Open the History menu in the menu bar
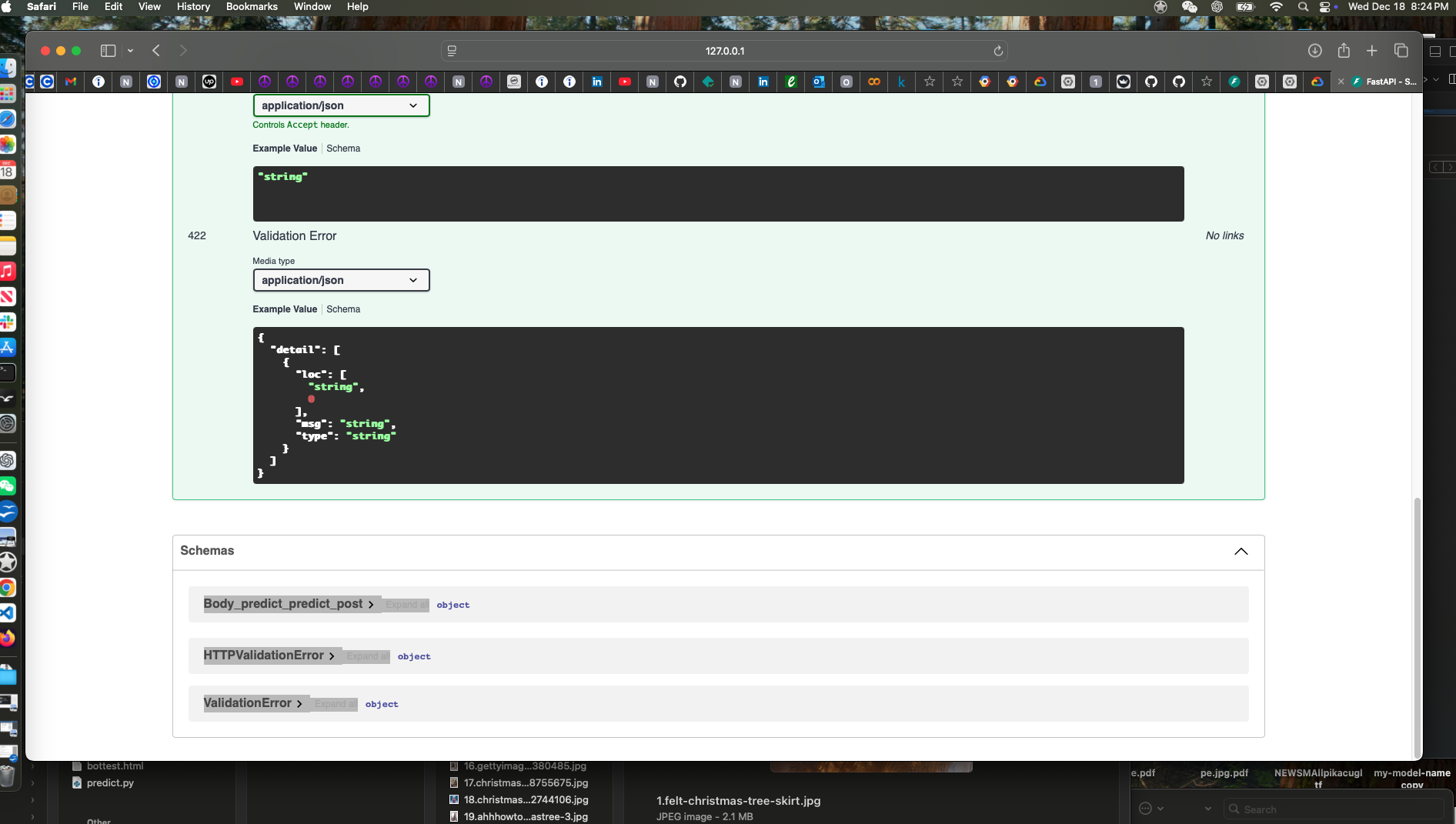This screenshot has width=1456, height=824. pyautogui.click(x=192, y=6)
